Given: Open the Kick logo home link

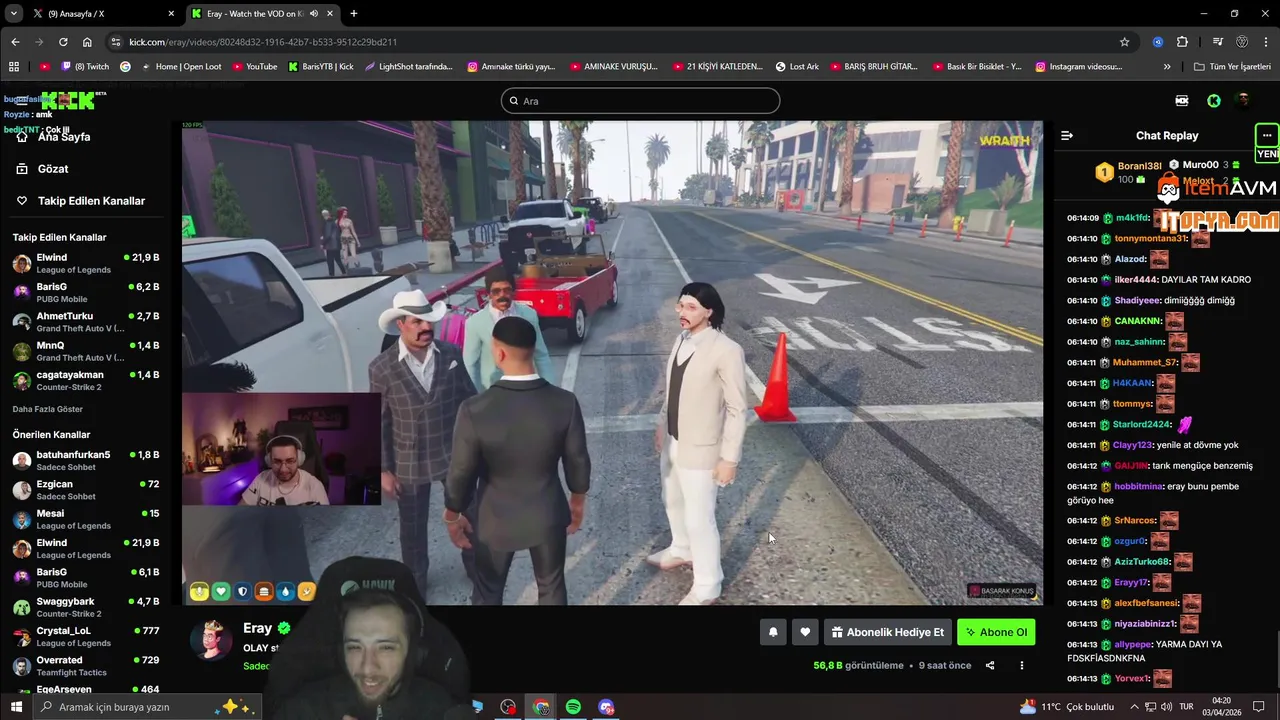Looking at the screenshot, I should (68, 100).
